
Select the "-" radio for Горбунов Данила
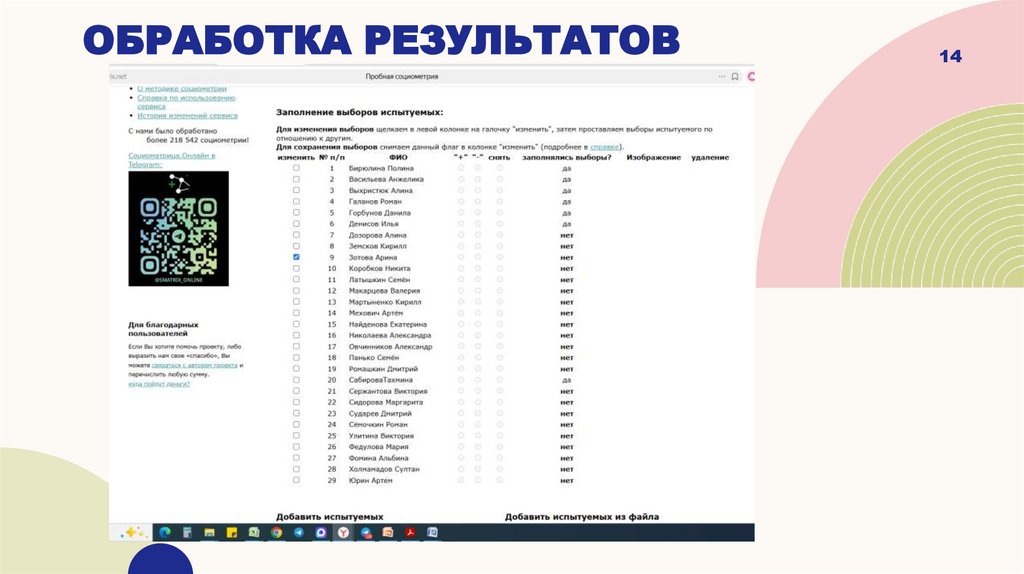pyautogui.click(x=478, y=212)
